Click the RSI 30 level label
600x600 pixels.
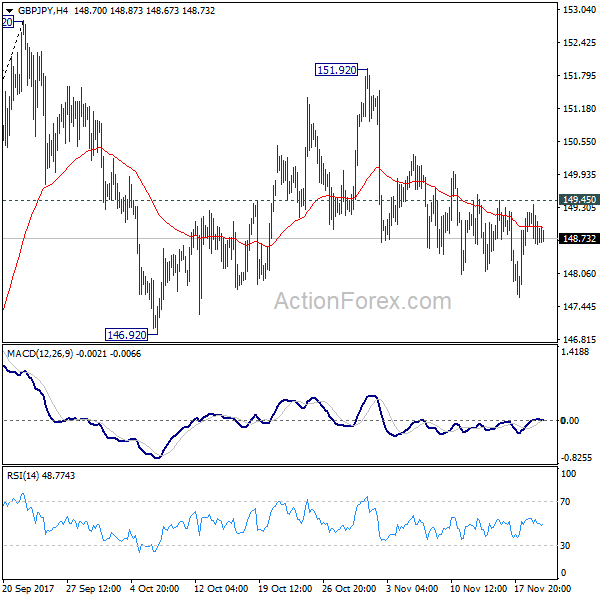(x=565, y=546)
